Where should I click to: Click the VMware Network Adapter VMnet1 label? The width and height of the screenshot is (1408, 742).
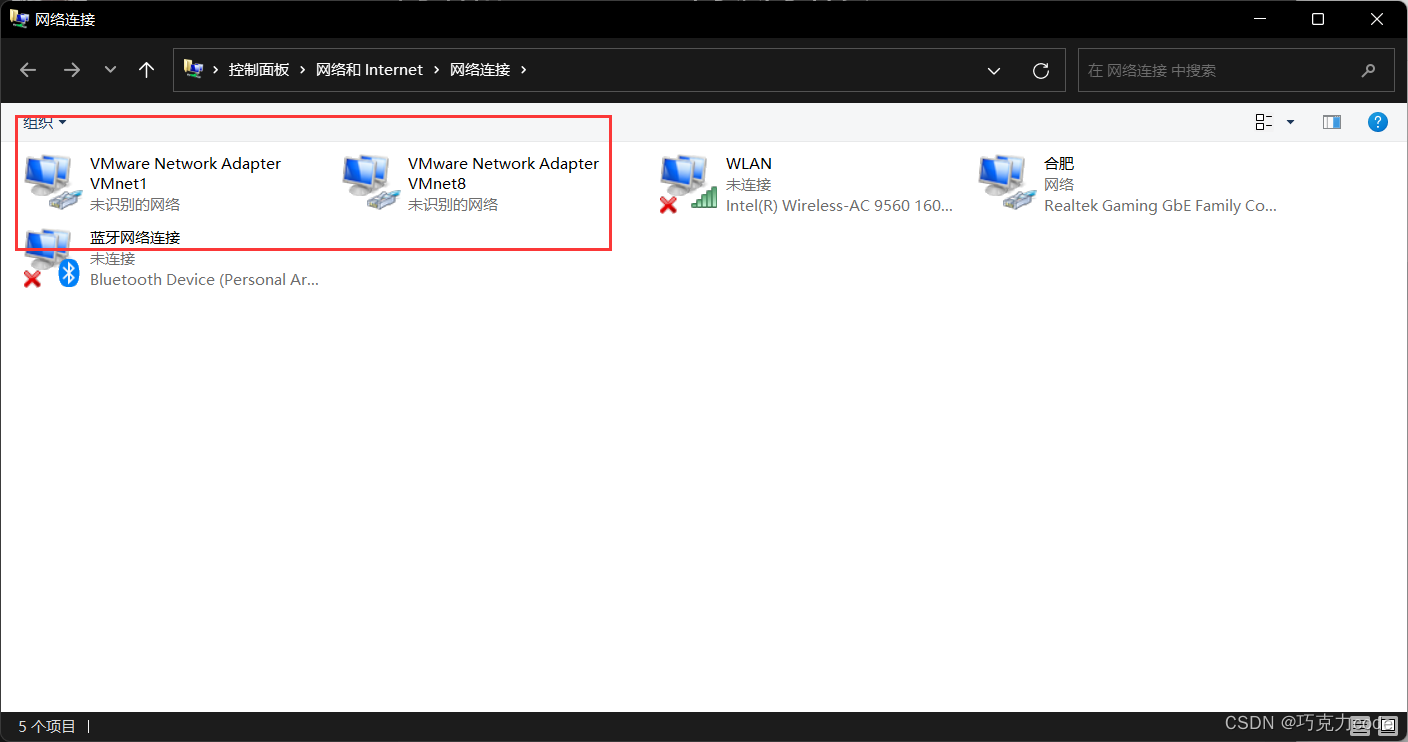(185, 173)
